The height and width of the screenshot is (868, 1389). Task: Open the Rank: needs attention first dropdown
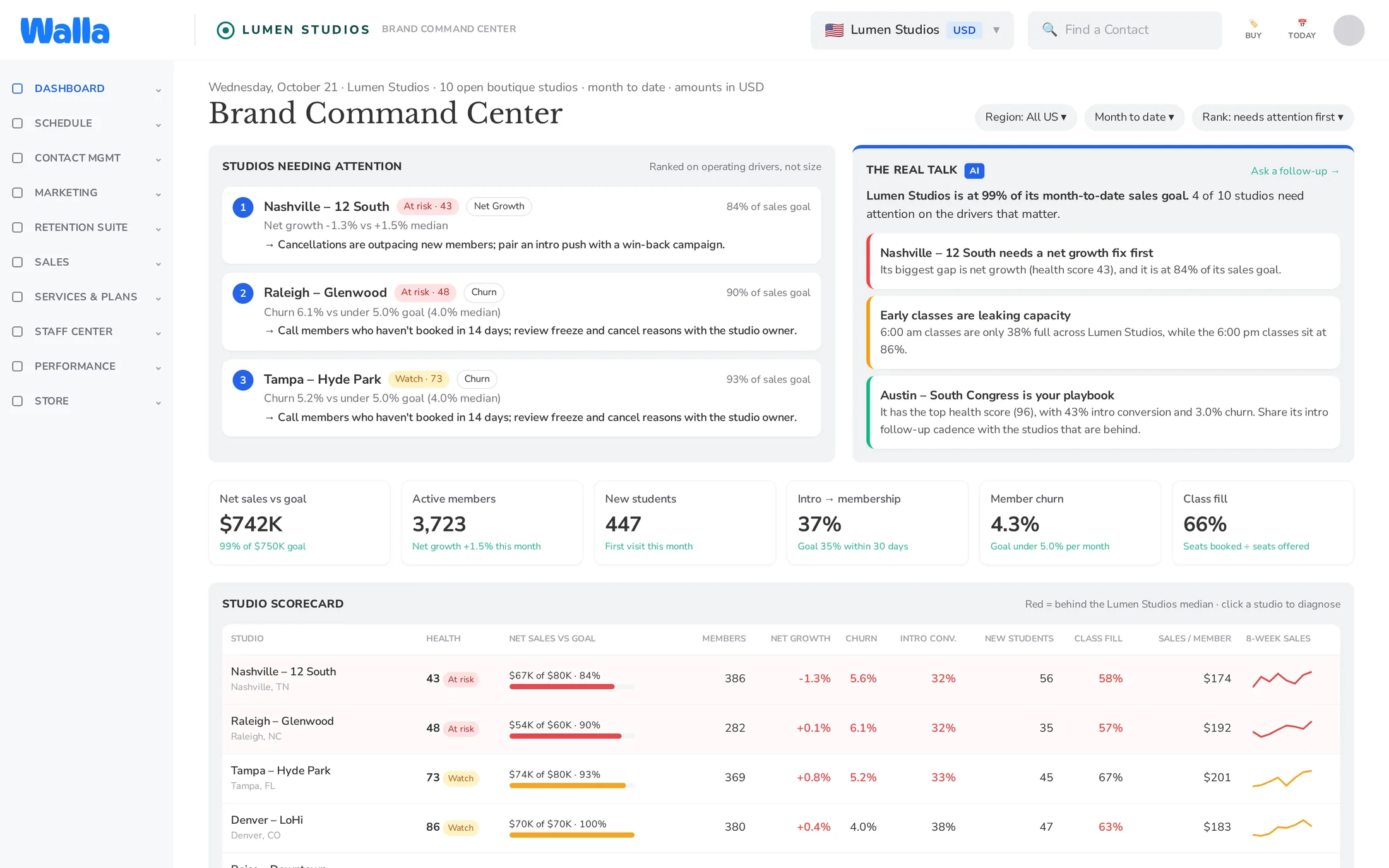tap(1272, 117)
